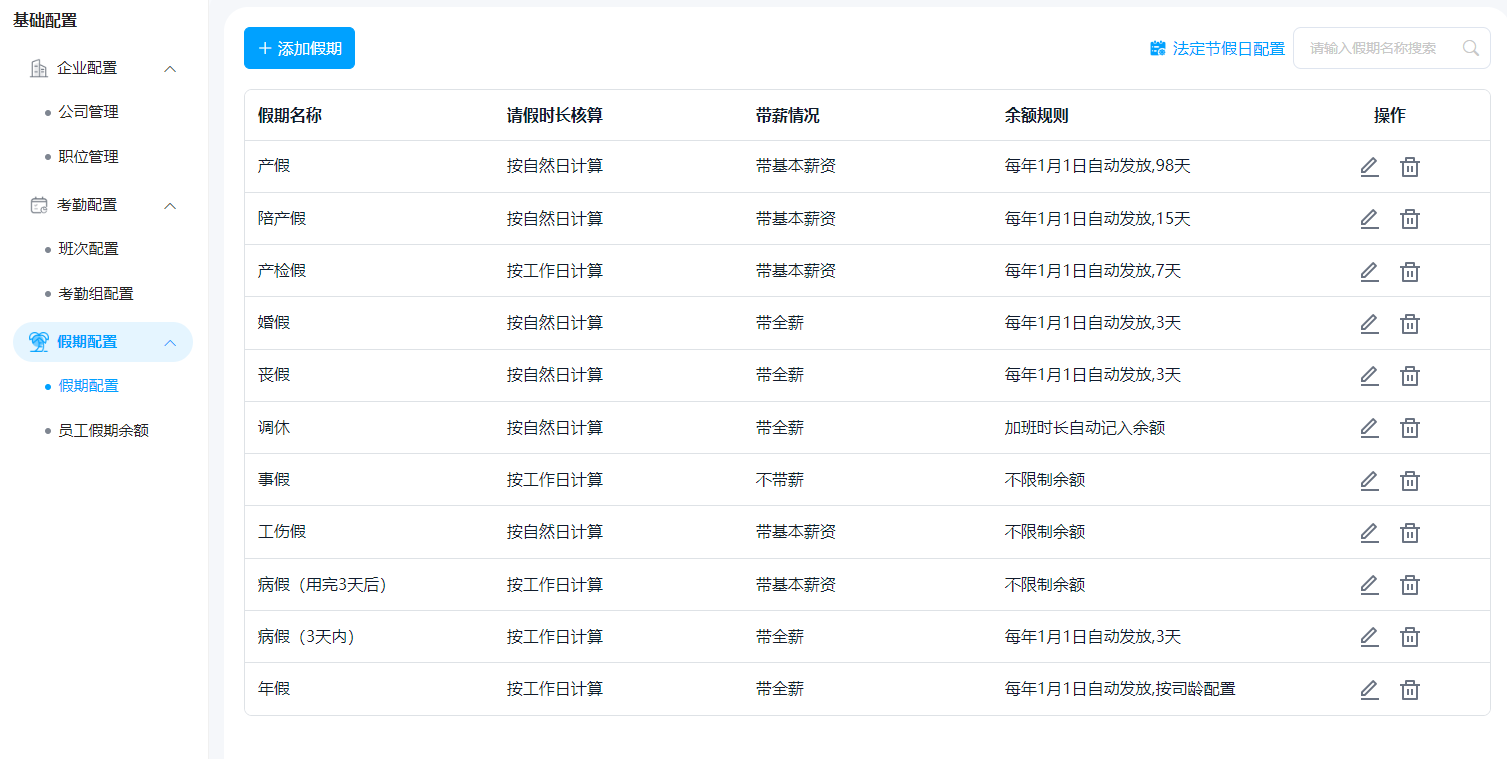
Task: Open 法定节假日配置 link
Action: coord(1217,48)
